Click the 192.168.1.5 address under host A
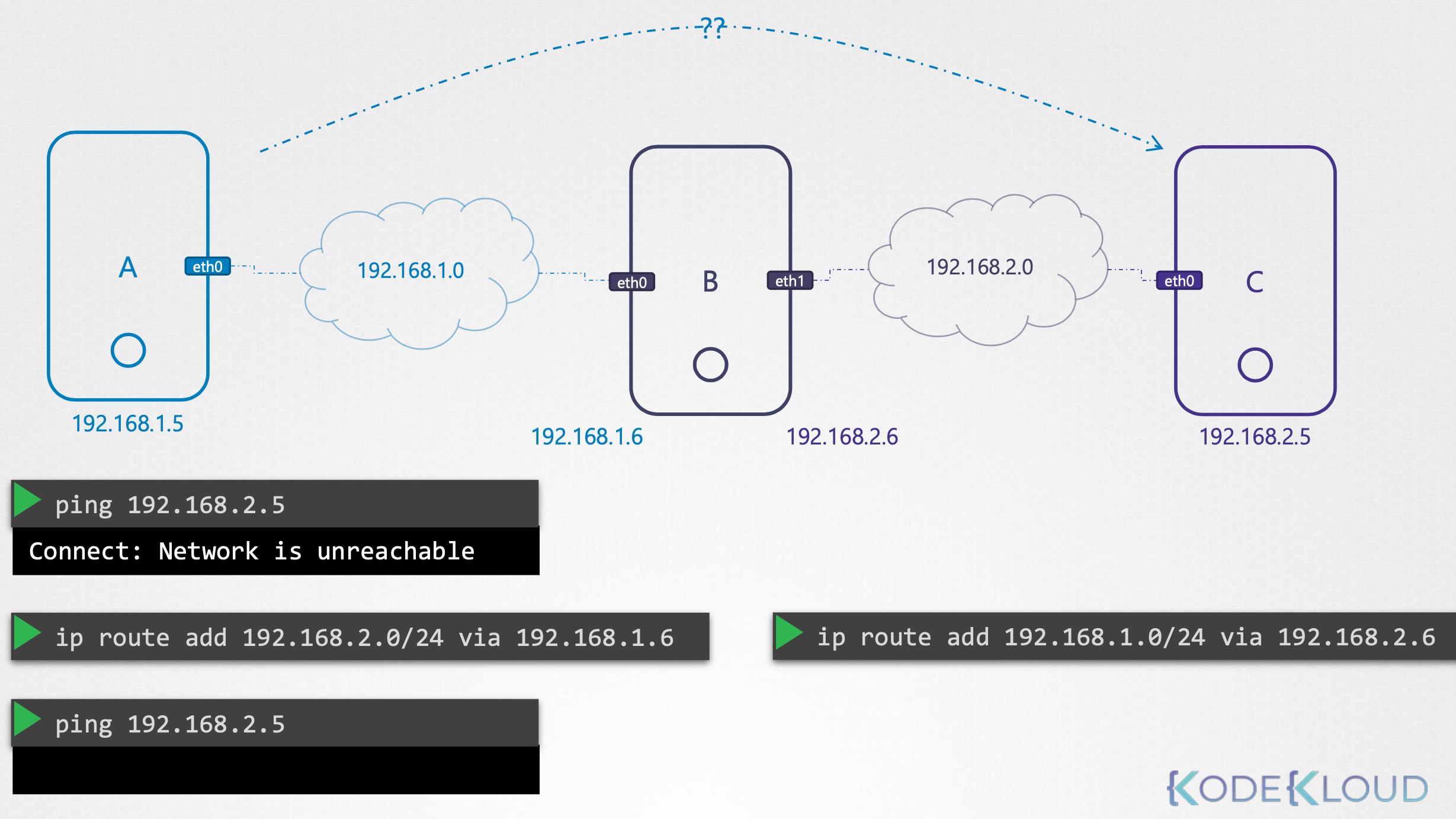1456x819 pixels. [127, 424]
